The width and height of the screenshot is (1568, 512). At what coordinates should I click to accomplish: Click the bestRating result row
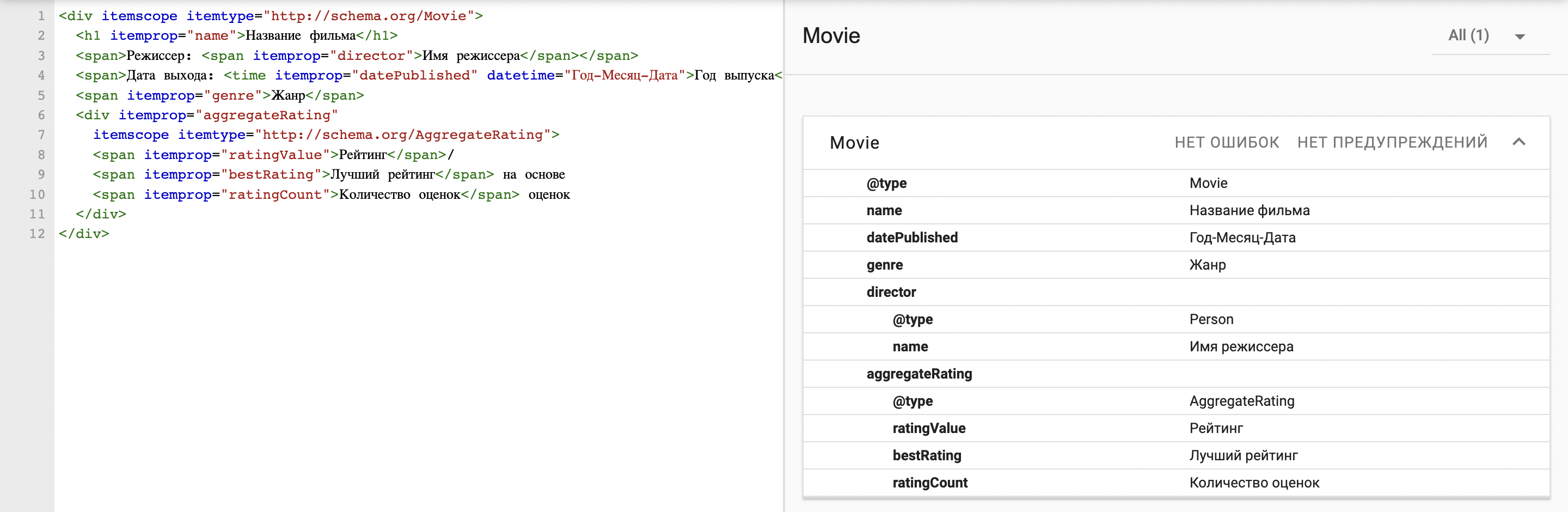(x=927, y=455)
